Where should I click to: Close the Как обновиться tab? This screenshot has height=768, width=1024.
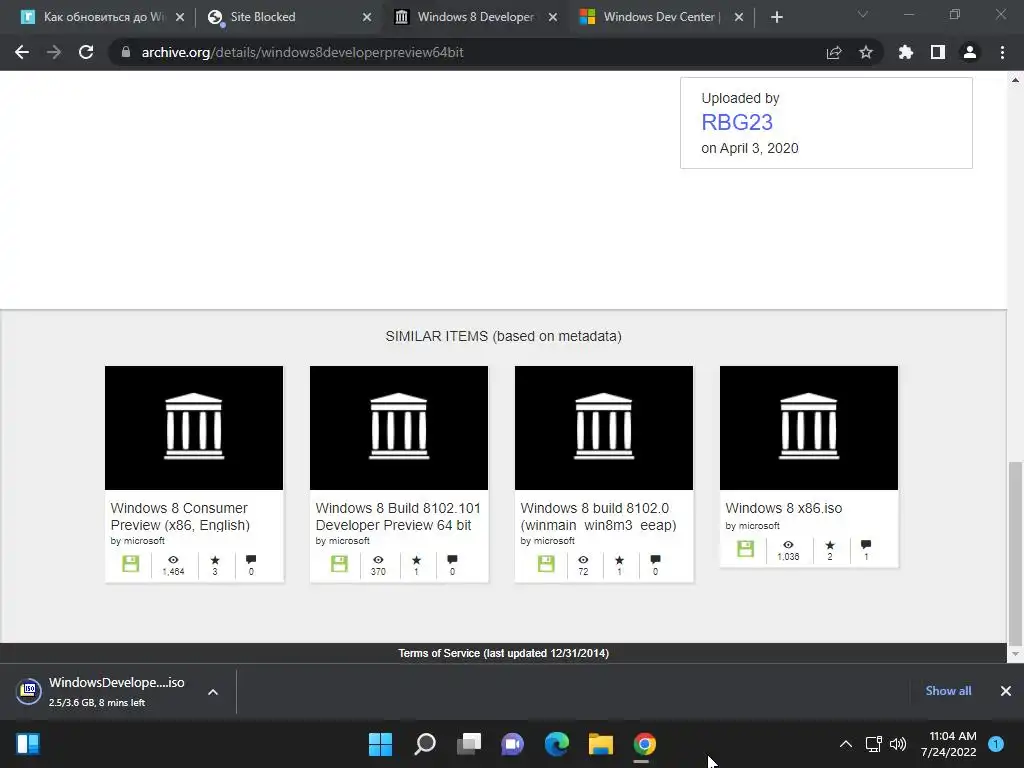(x=180, y=17)
